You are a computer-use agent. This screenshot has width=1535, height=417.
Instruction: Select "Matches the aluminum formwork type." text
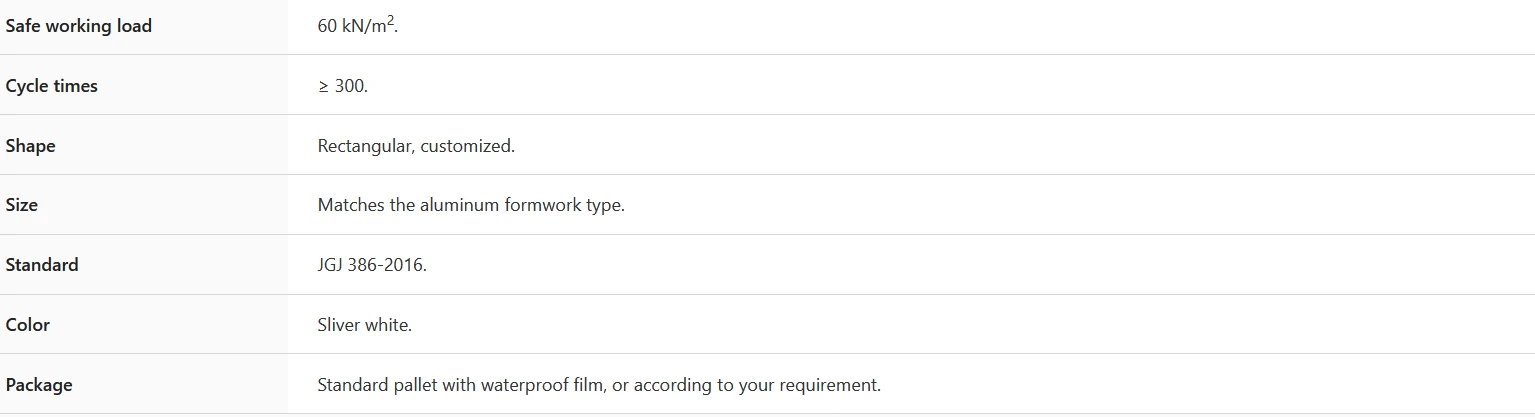pos(471,206)
